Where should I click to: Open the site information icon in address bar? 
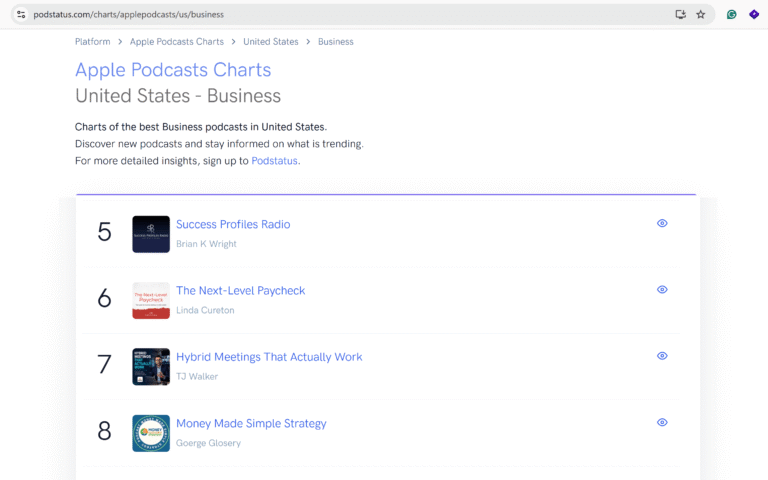[21, 15]
